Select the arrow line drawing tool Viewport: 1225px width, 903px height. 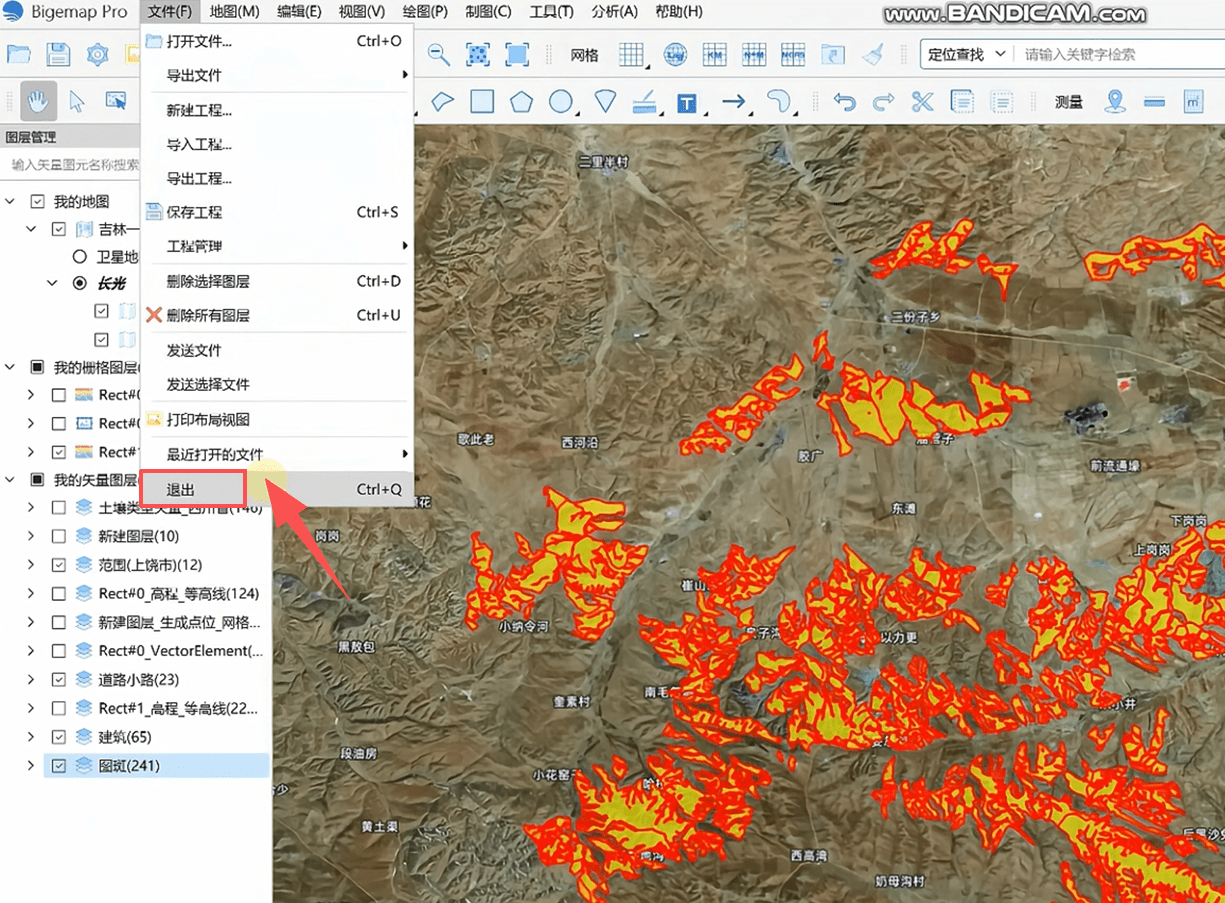pos(734,101)
